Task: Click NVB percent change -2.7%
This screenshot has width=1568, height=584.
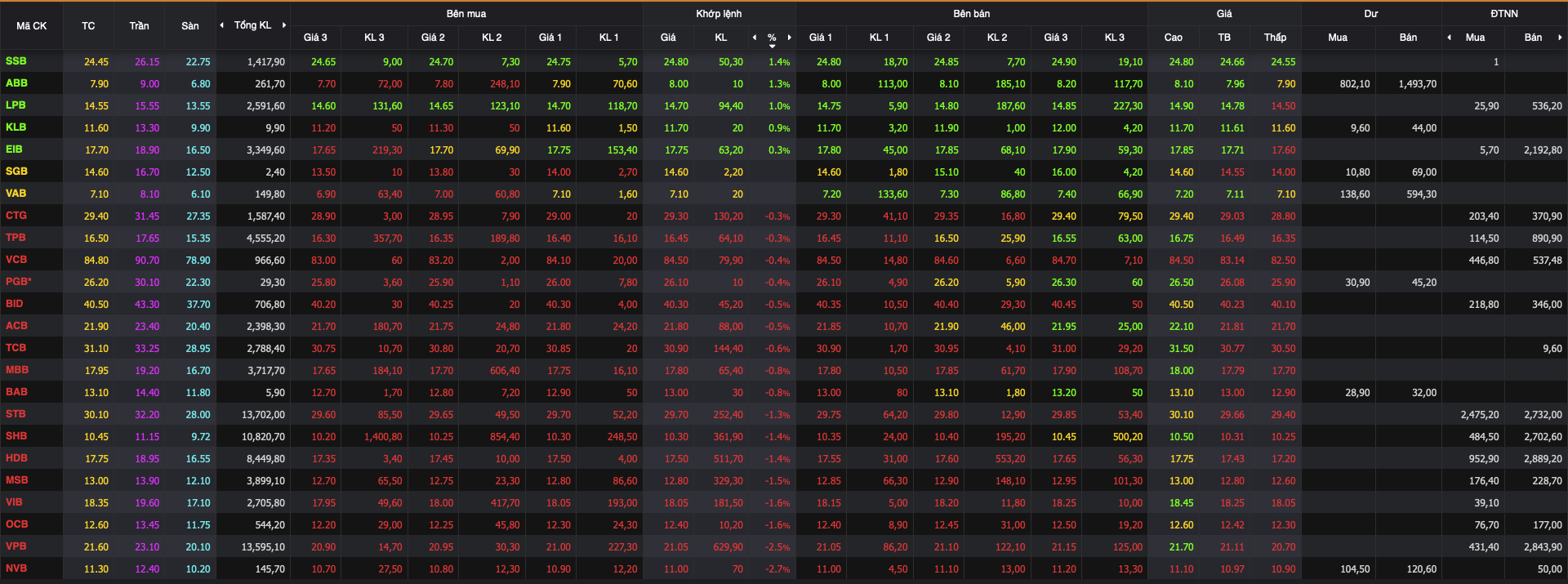Action: [777, 569]
